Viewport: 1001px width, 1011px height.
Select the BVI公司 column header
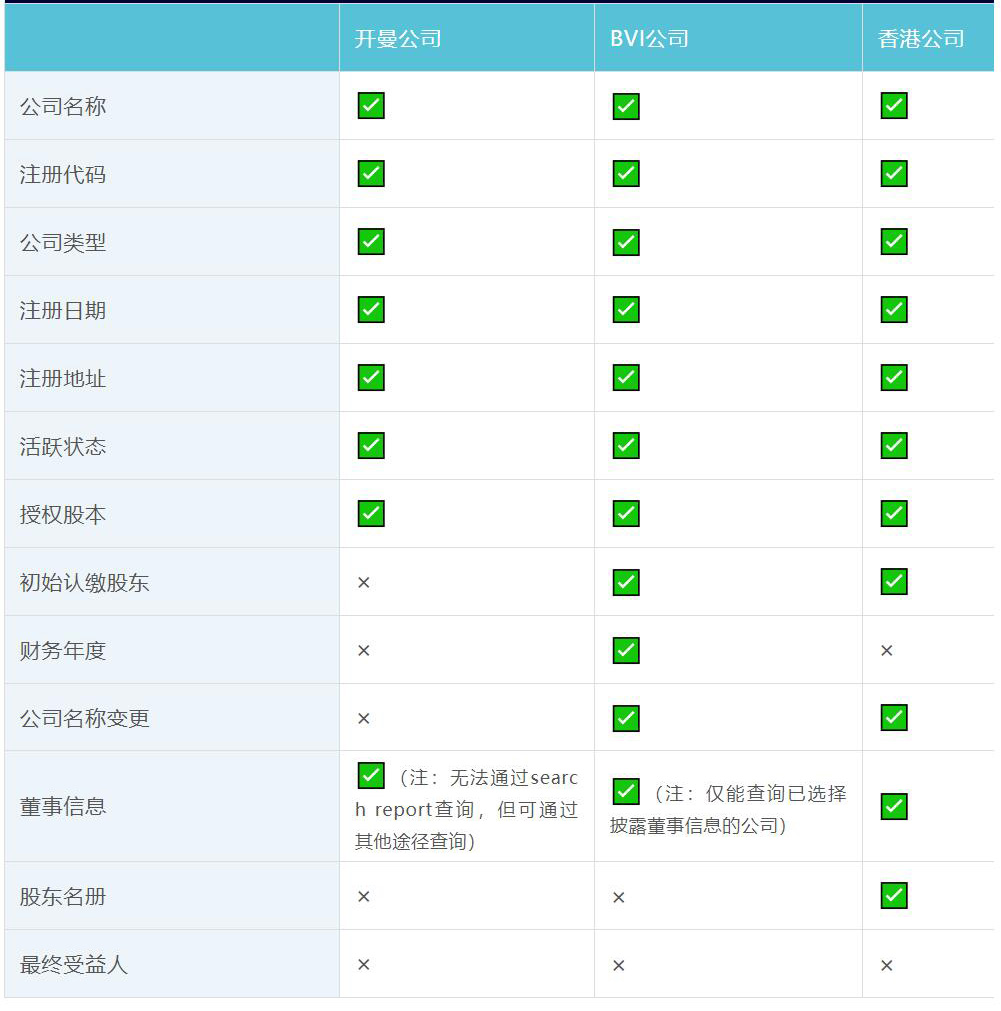coord(650,39)
